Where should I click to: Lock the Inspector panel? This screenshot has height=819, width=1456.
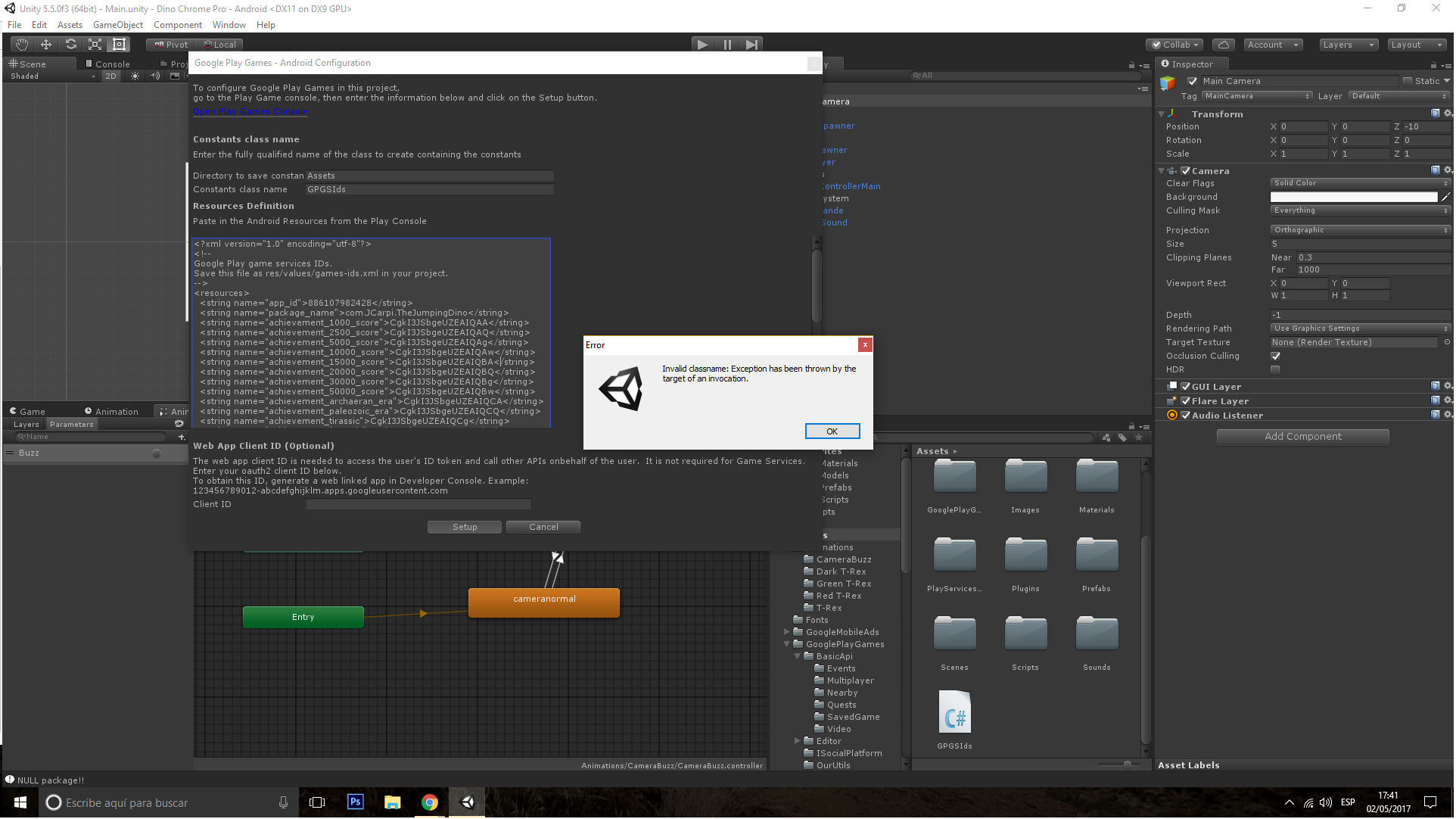(x=1433, y=65)
